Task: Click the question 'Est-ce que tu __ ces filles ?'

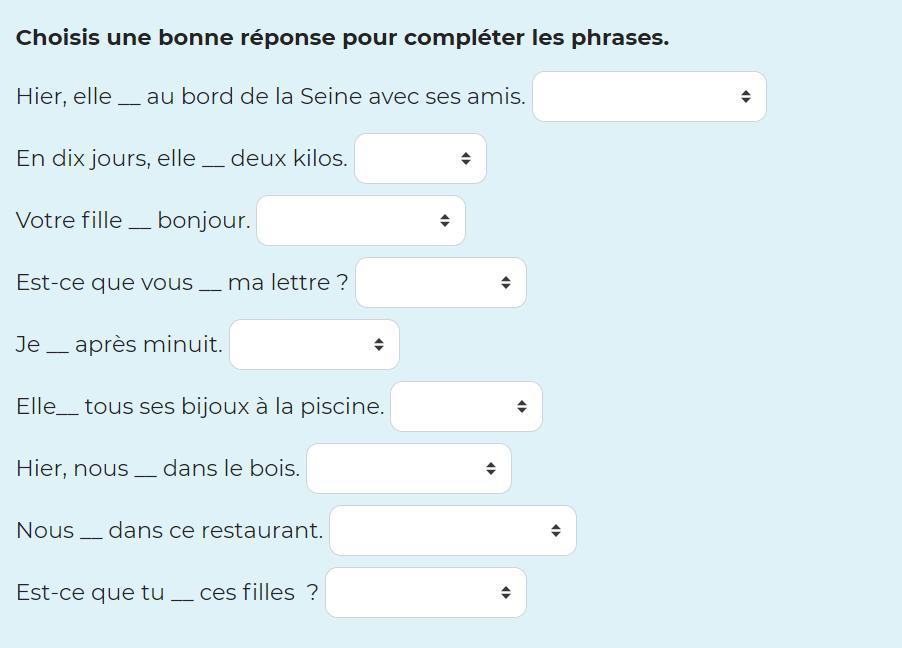Action: (167, 593)
